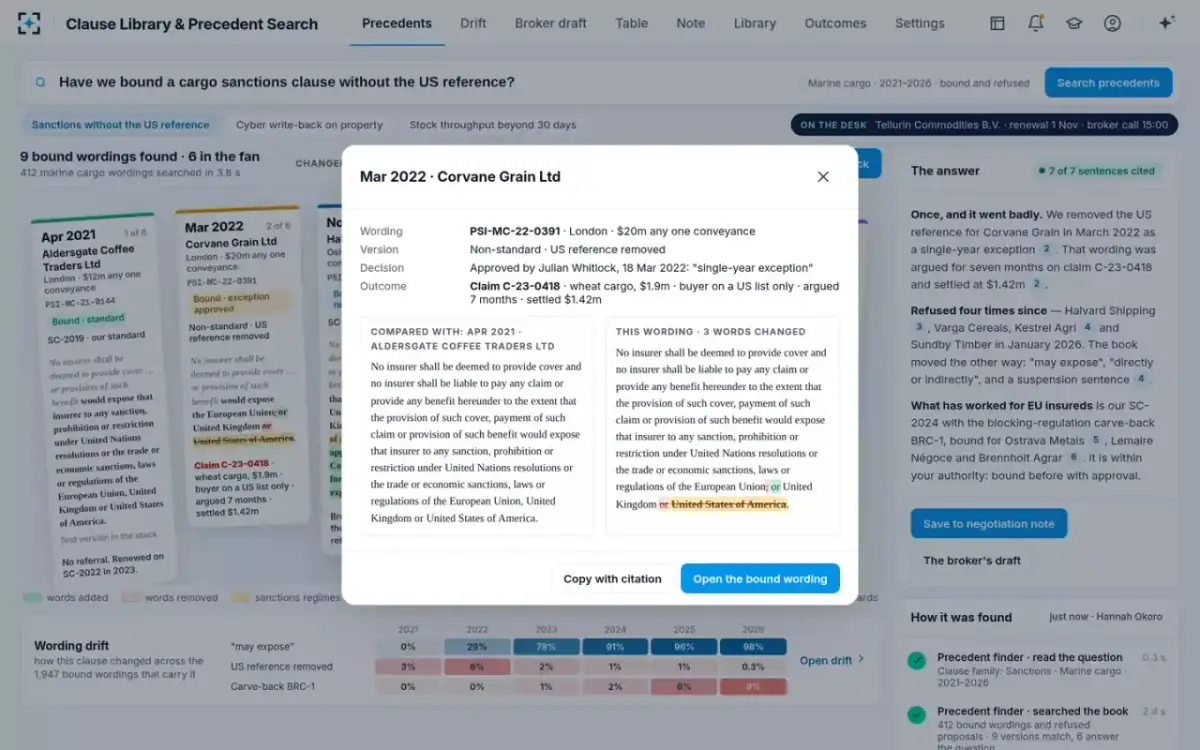Click citation 2 after "settled at $1.42m"
This screenshot has height=750, width=1200.
point(1037,284)
